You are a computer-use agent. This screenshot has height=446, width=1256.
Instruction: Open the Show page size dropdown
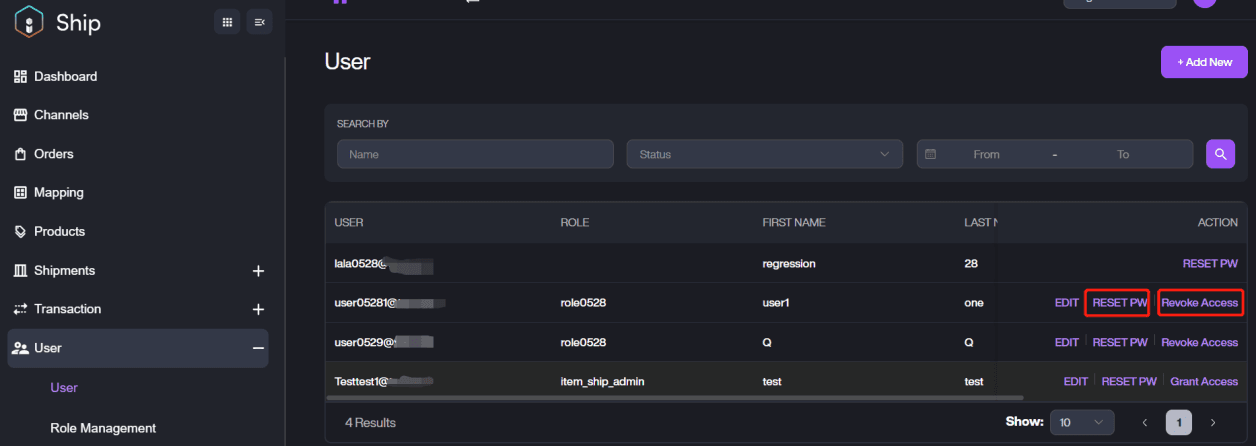tap(1082, 423)
